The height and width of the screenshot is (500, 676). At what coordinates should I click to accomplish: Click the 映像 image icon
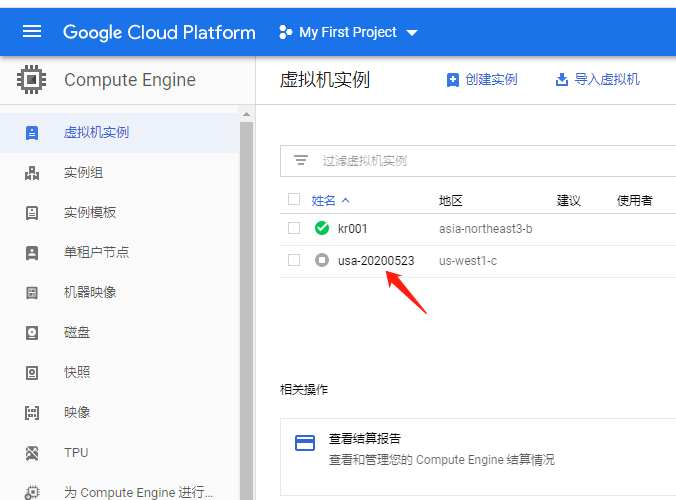click(x=32, y=412)
